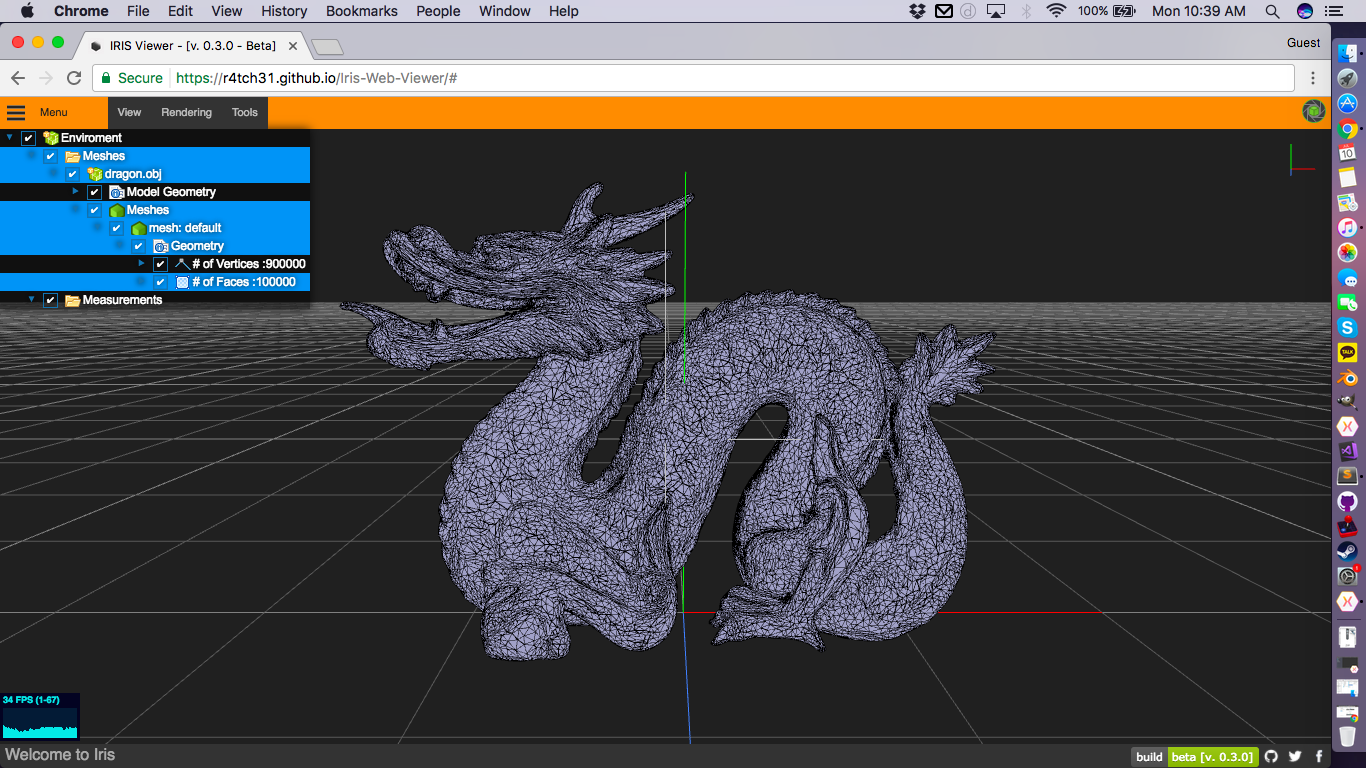Click the FPS performance graph at bottom left
This screenshot has width=1366, height=768.
(41, 715)
